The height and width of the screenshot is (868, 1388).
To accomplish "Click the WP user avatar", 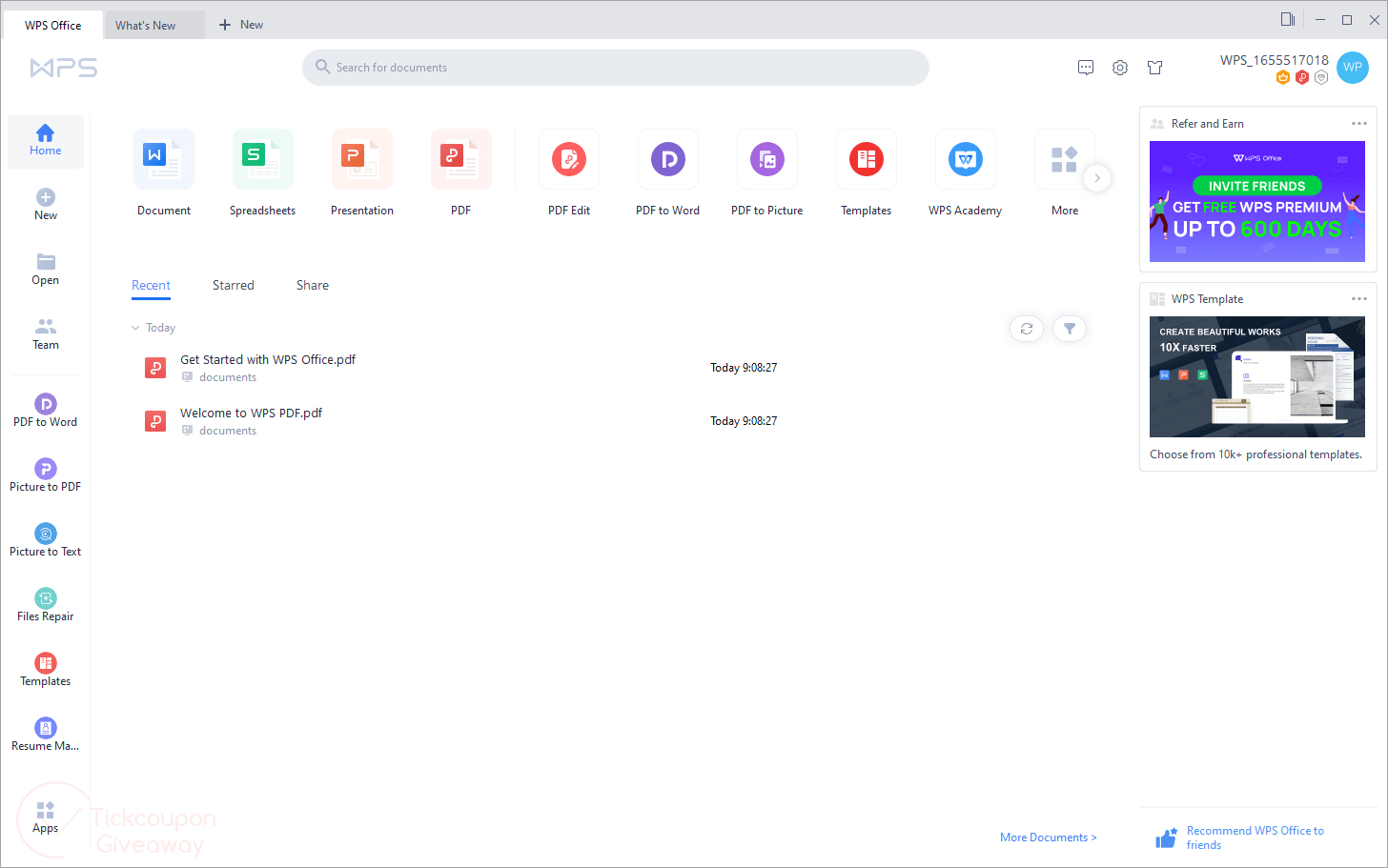I will 1353,68.
